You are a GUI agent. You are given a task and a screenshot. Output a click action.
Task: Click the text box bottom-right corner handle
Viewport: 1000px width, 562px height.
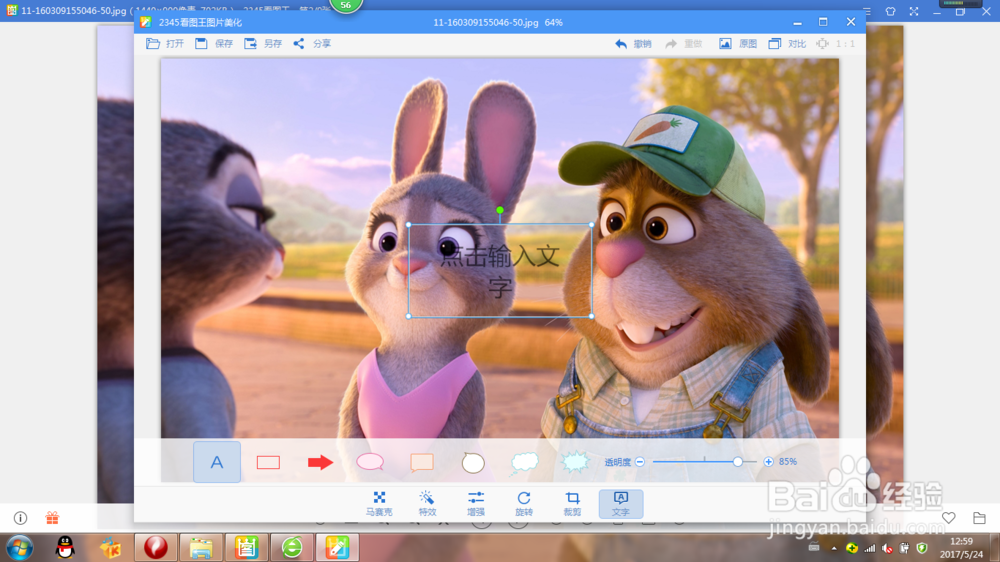click(x=592, y=316)
